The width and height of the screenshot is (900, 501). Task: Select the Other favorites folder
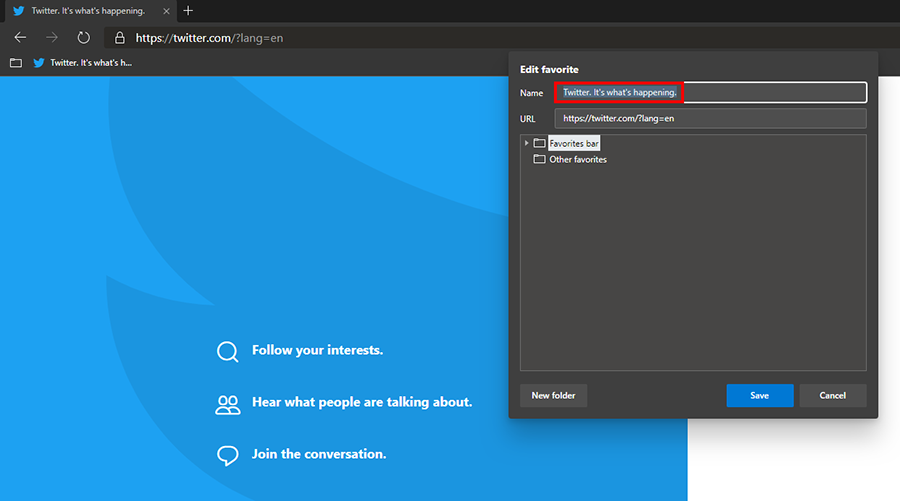coord(577,160)
